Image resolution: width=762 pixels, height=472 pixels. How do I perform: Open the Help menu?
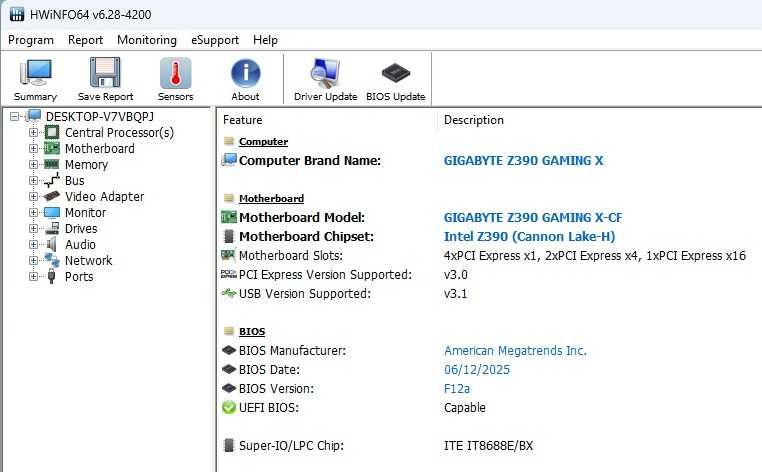265,40
